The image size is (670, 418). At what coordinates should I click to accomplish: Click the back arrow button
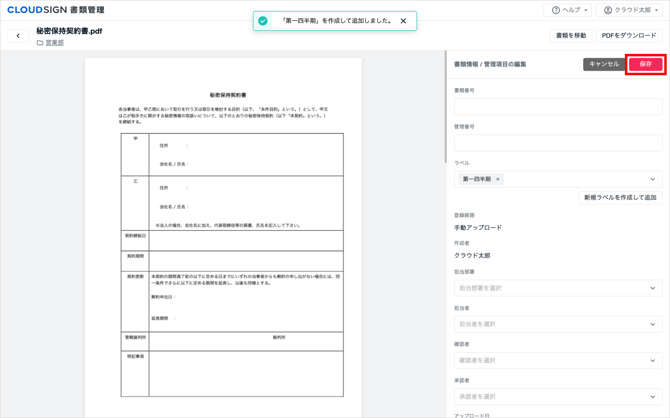point(18,36)
